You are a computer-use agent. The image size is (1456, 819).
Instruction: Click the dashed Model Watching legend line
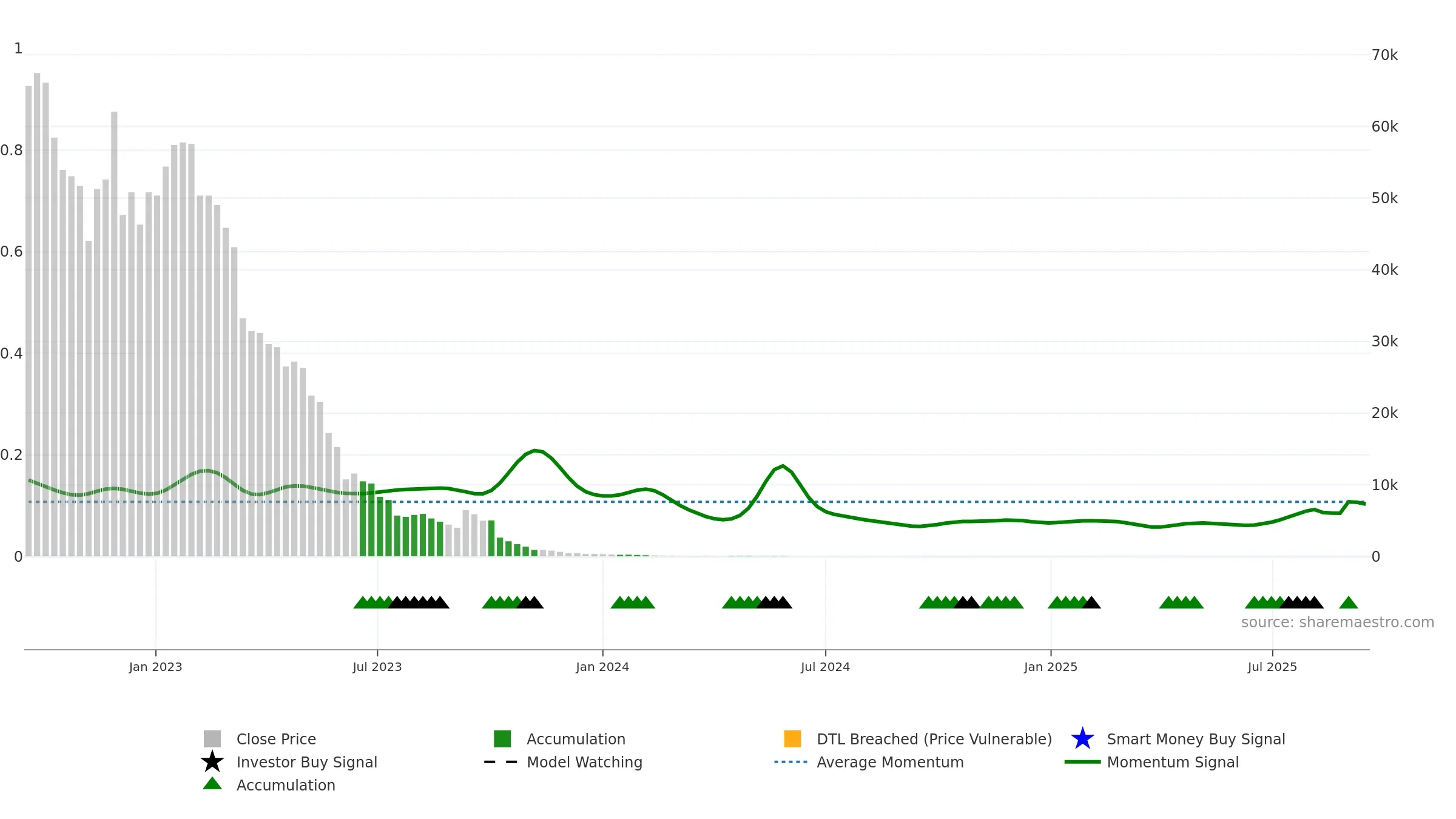500,762
